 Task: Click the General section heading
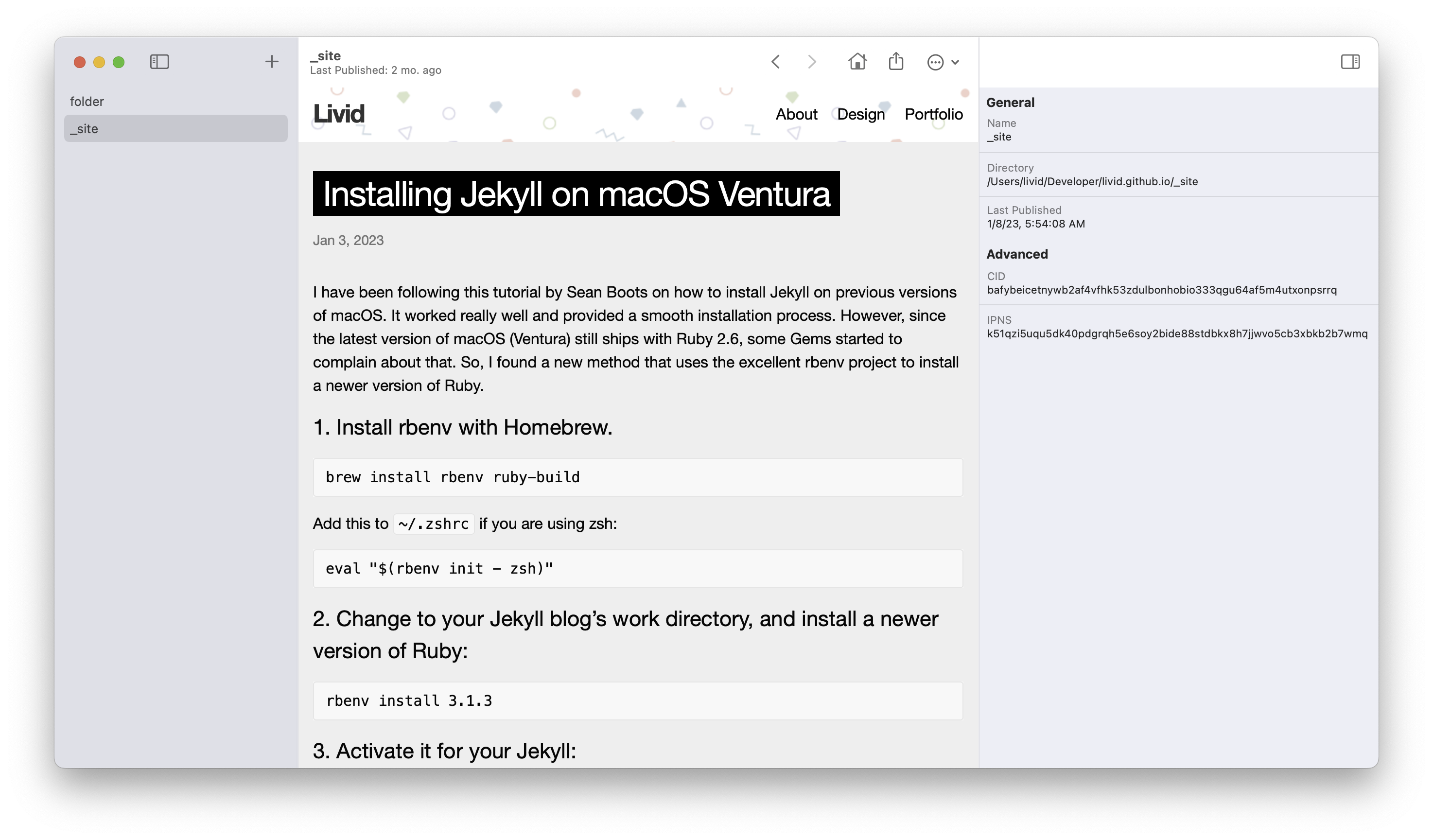point(1010,103)
